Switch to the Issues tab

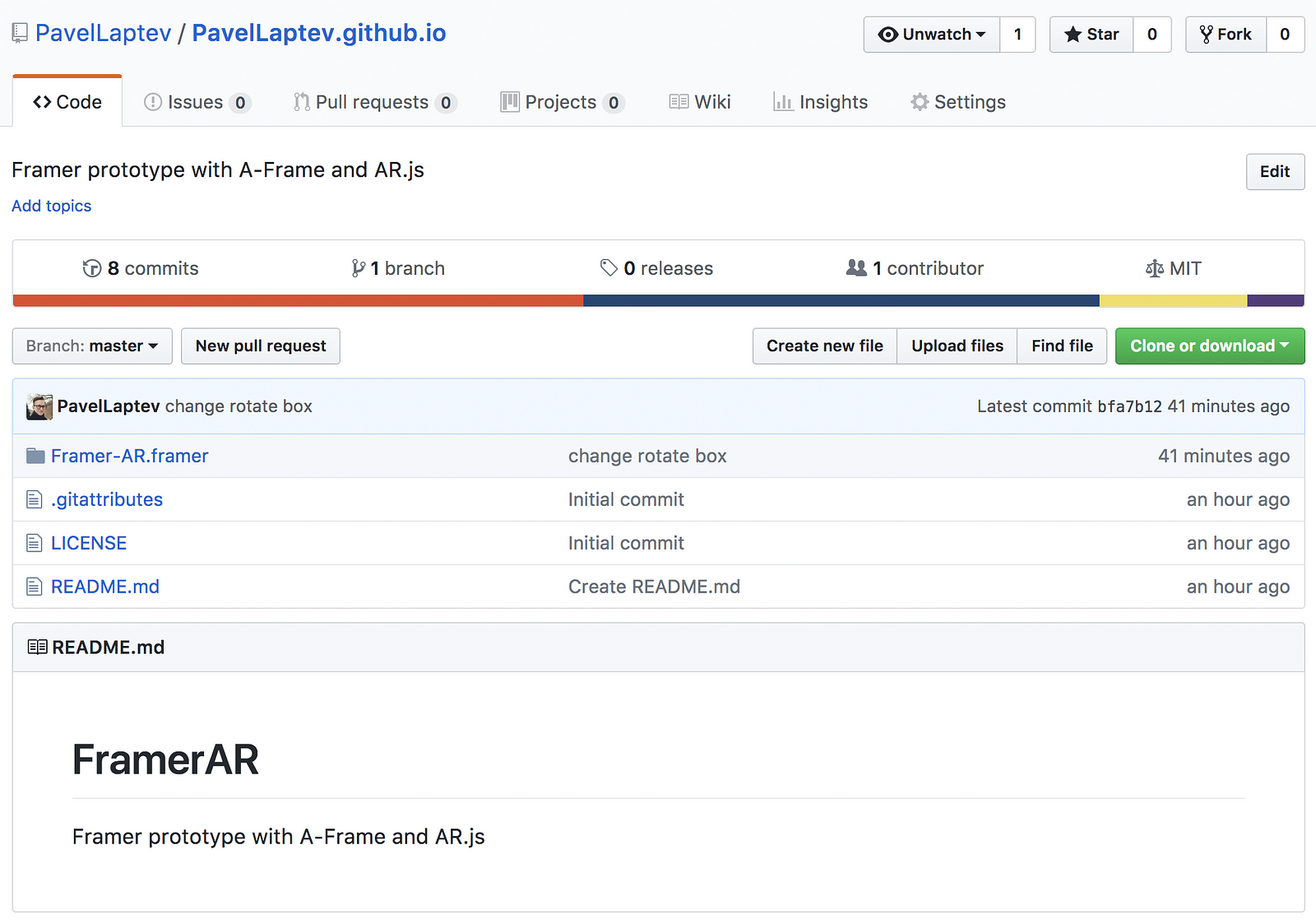coord(197,102)
